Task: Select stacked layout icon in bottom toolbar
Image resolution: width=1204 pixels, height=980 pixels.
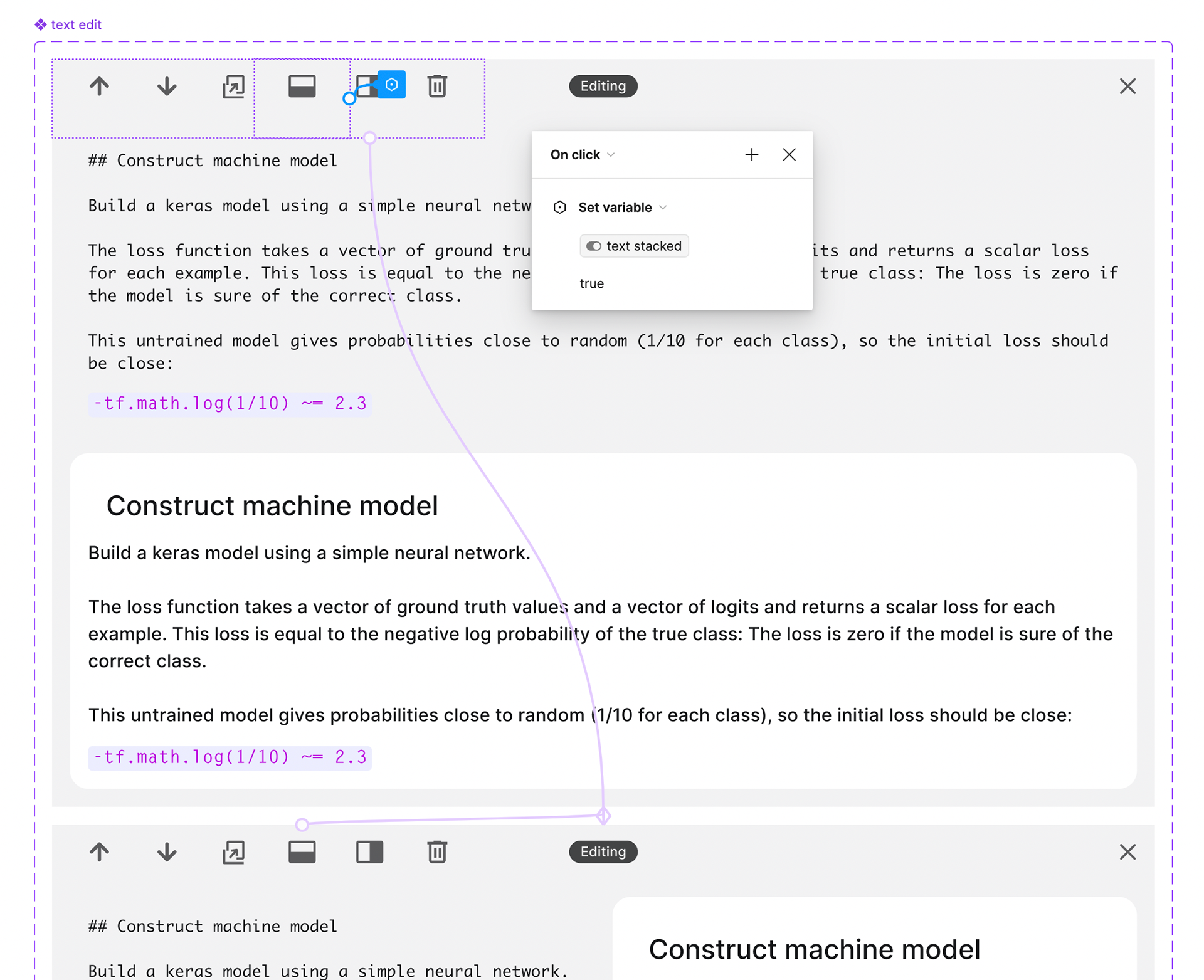Action: [302, 852]
